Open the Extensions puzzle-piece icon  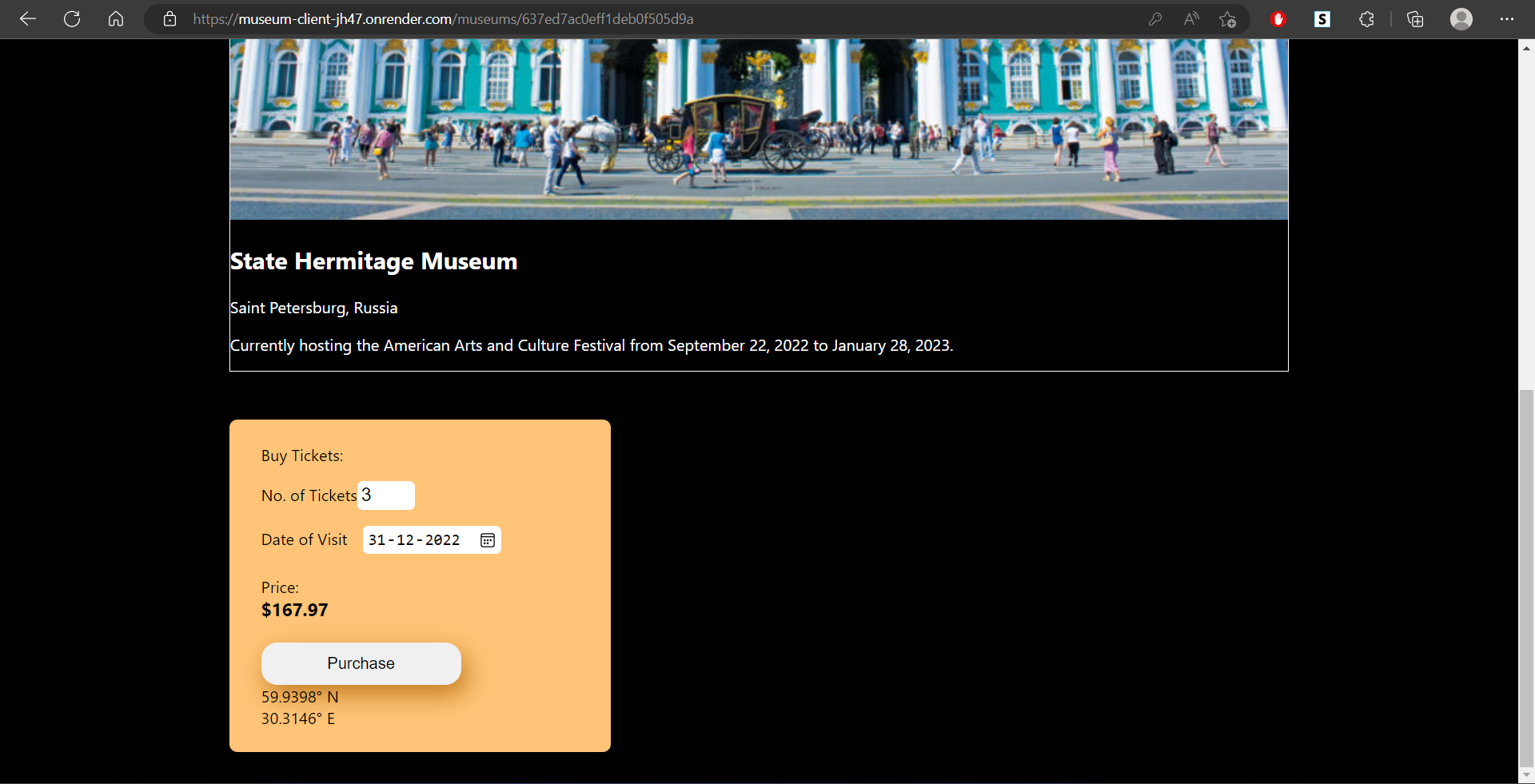[x=1366, y=19]
